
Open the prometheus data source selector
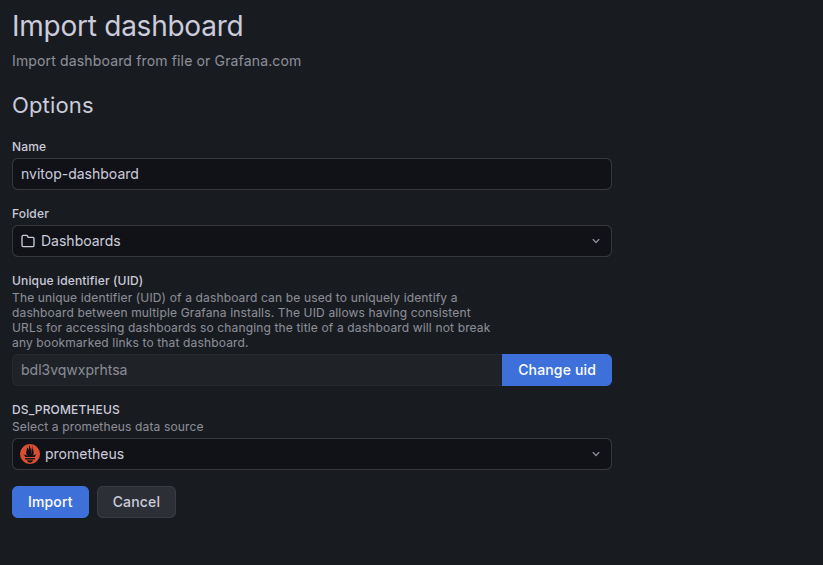tap(312, 454)
